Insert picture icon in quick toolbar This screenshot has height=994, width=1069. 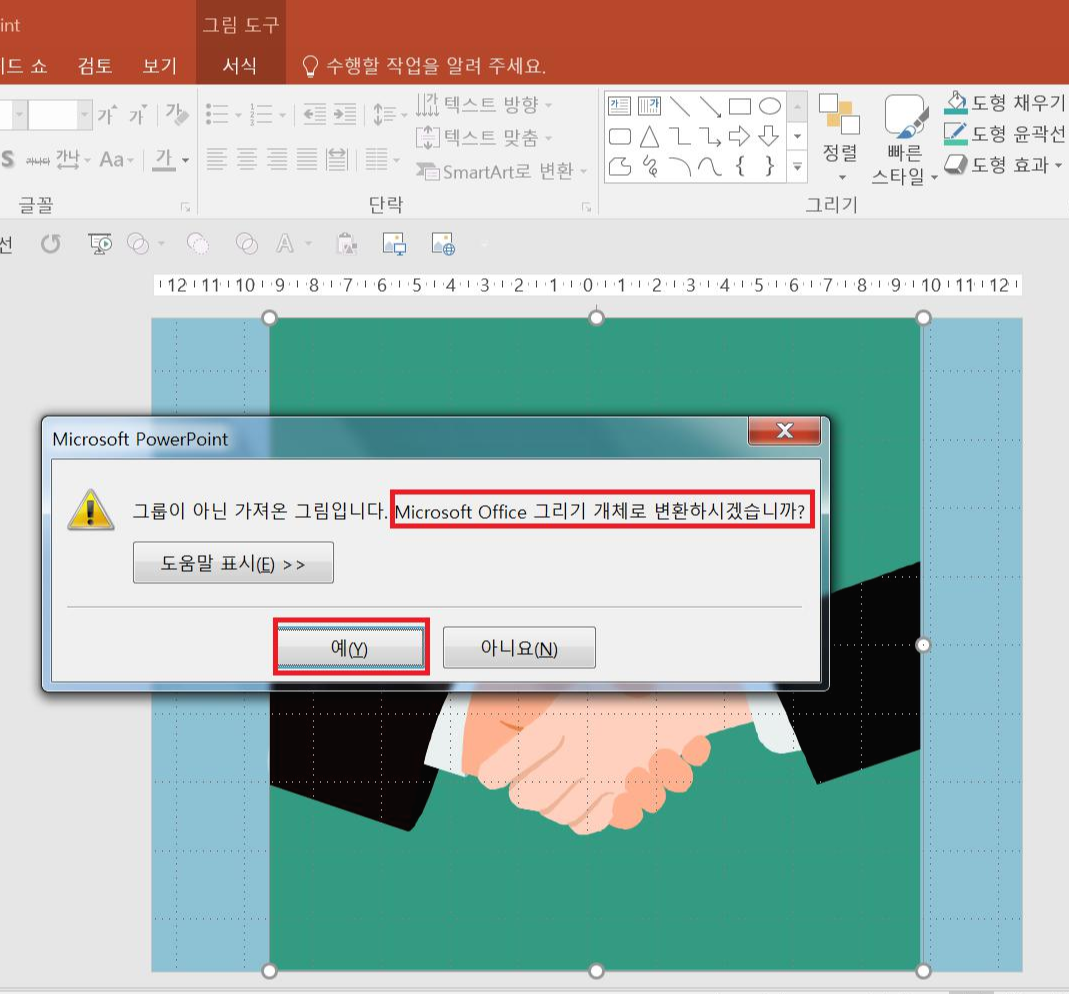click(x=394, y=243)
